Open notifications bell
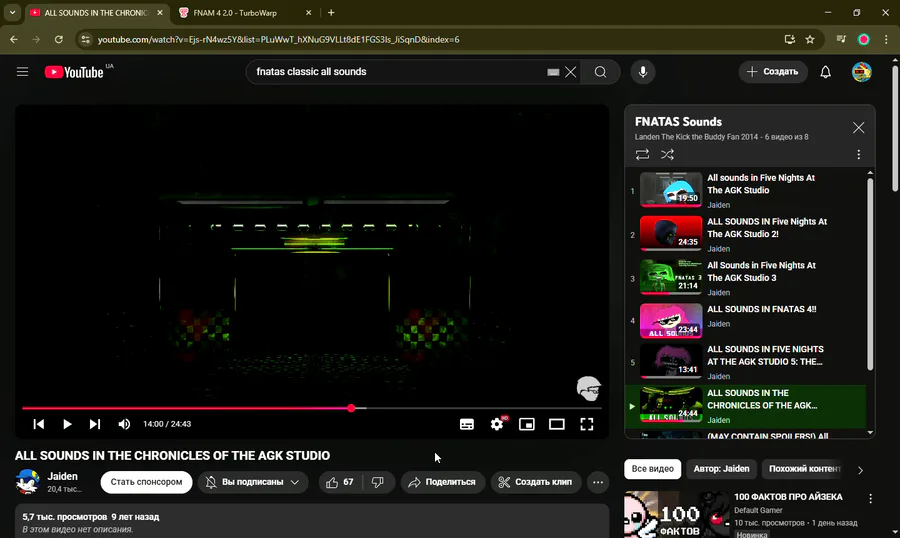Screen dimensions: 900x538 point(825,72)
